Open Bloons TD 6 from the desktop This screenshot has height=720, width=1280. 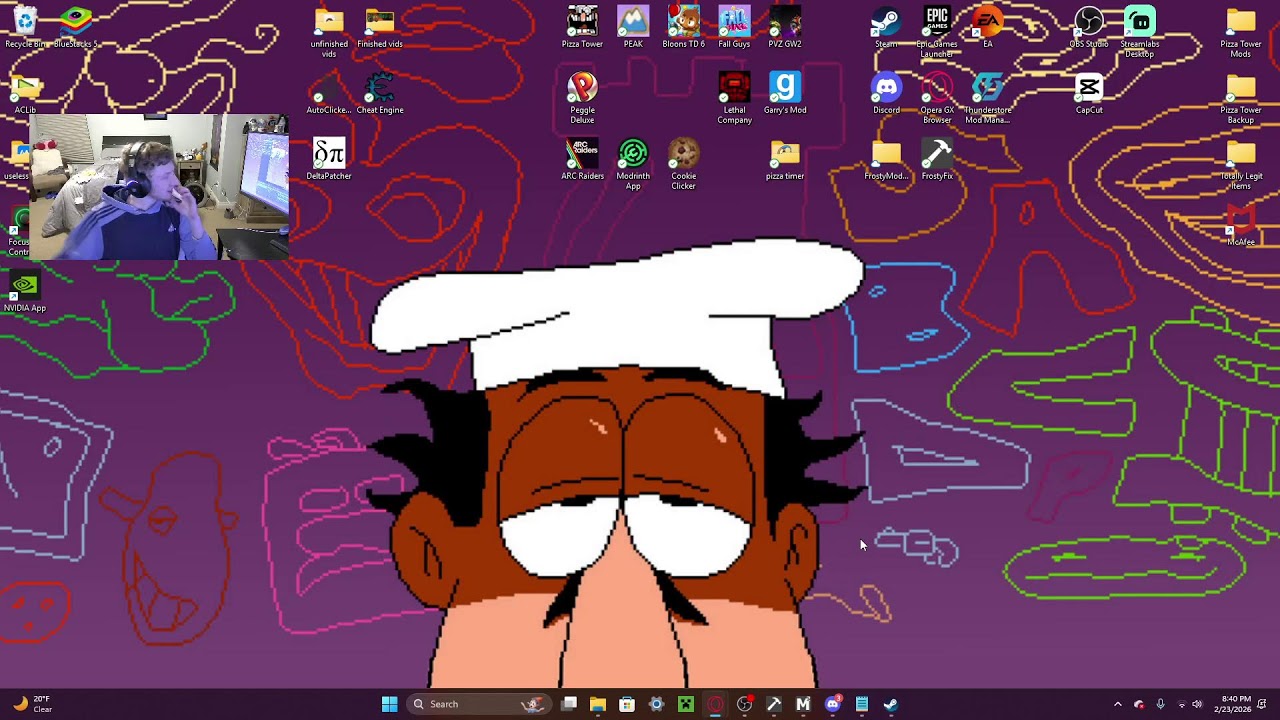click(684, 27)
